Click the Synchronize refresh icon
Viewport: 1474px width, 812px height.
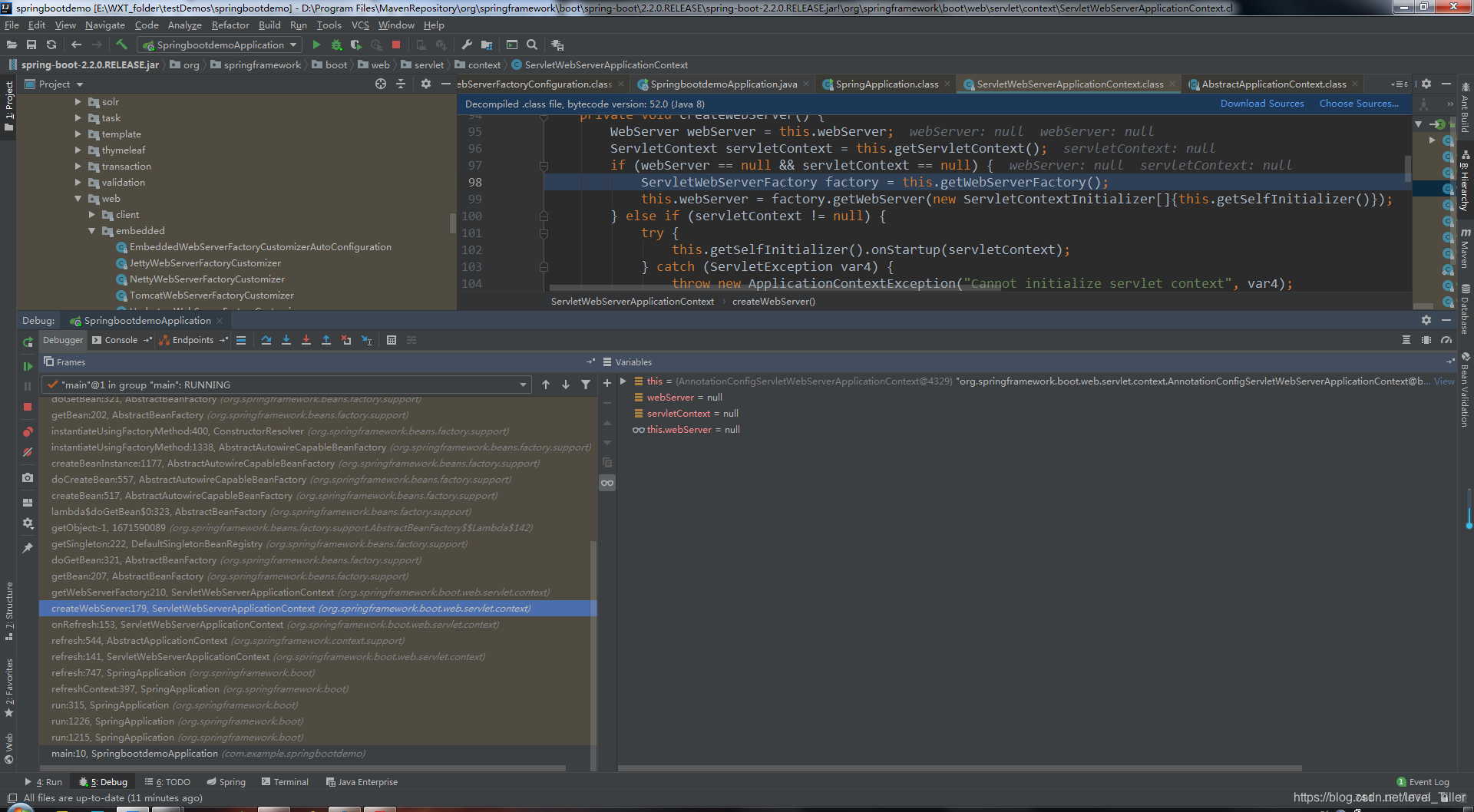point(51,45)
